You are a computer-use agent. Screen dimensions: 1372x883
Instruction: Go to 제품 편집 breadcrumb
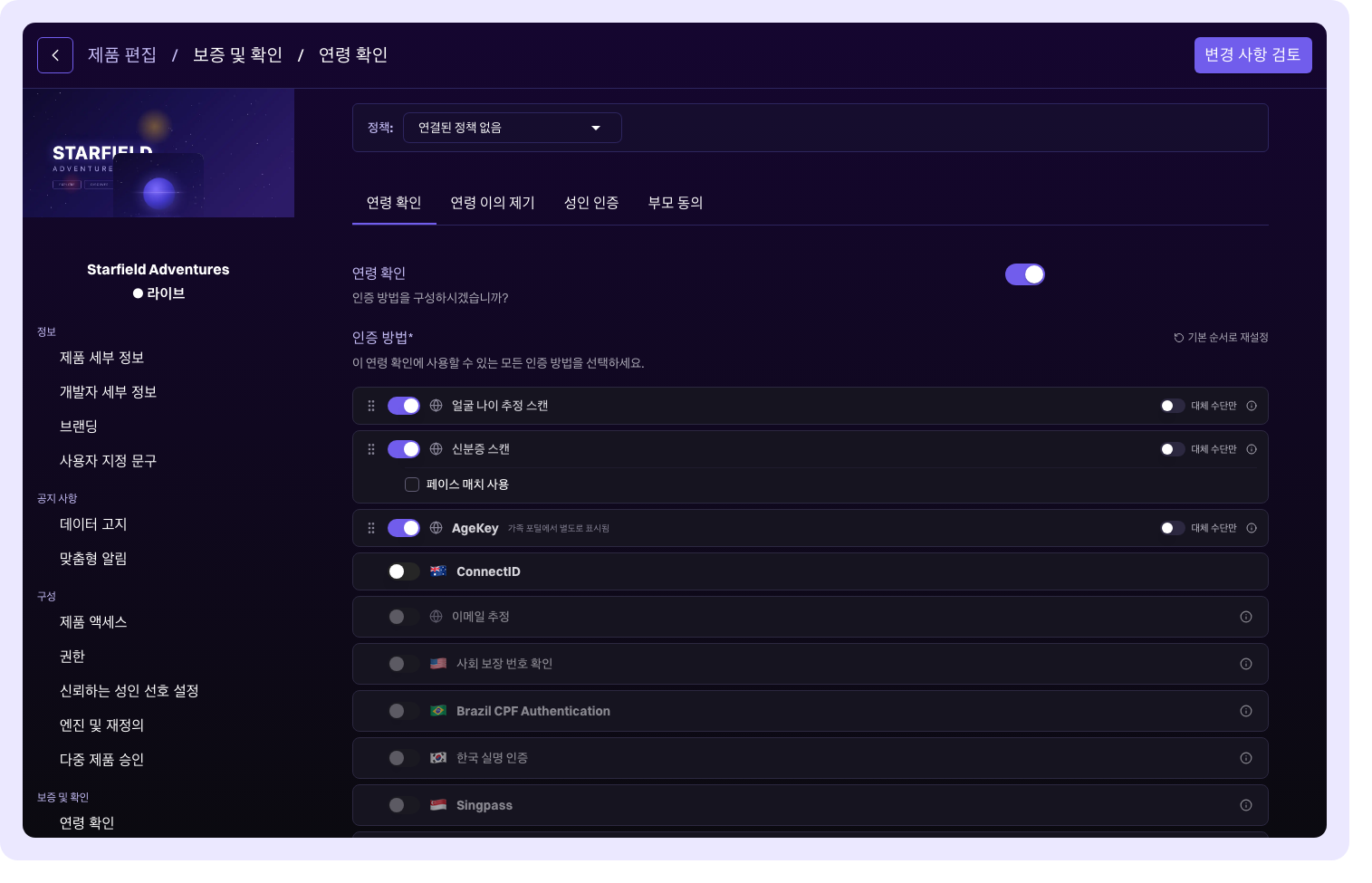coord(122,55)
